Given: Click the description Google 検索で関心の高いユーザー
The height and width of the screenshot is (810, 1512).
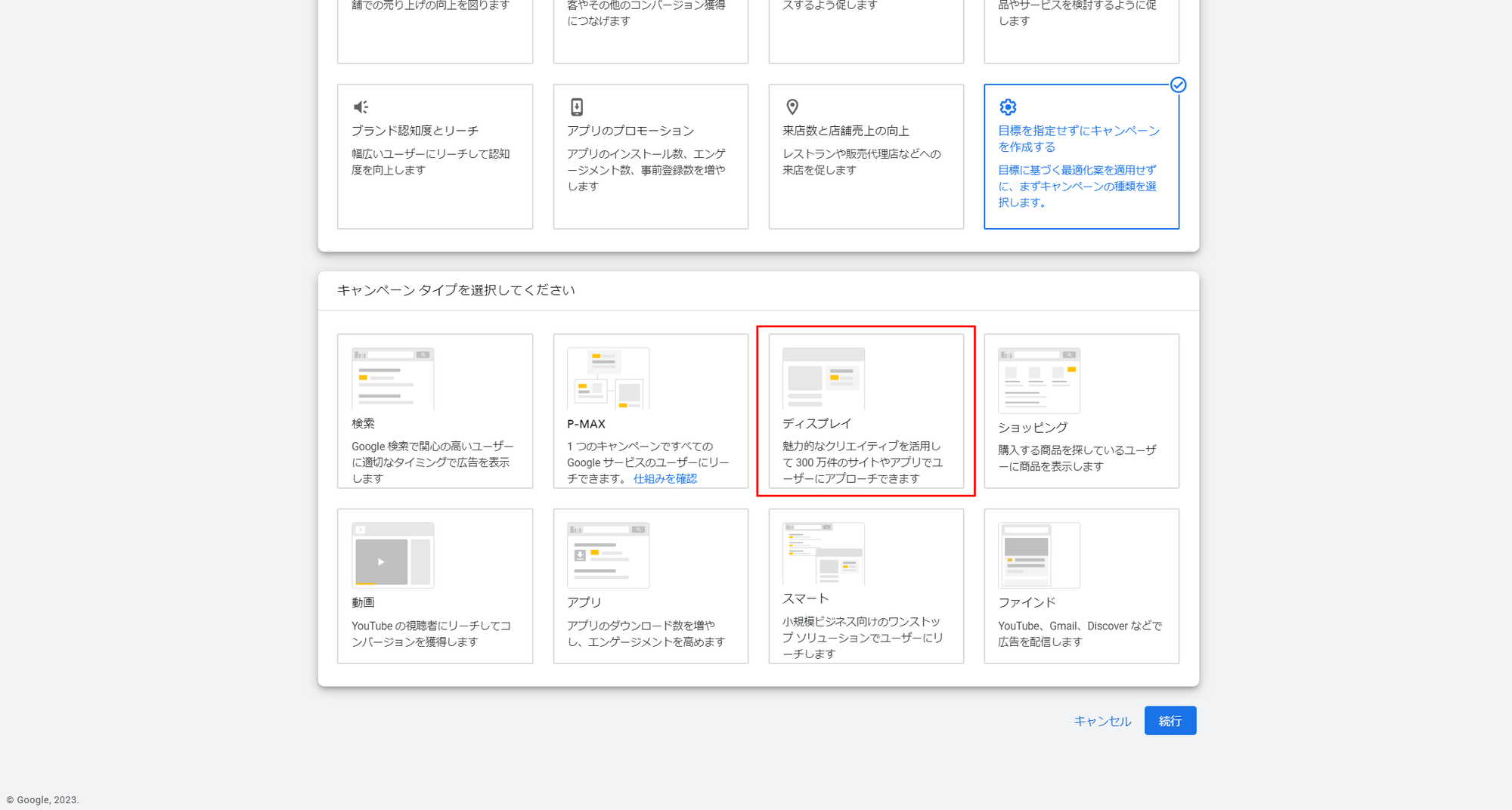Looking at the screenshot, I should click(x=432, y=462).
